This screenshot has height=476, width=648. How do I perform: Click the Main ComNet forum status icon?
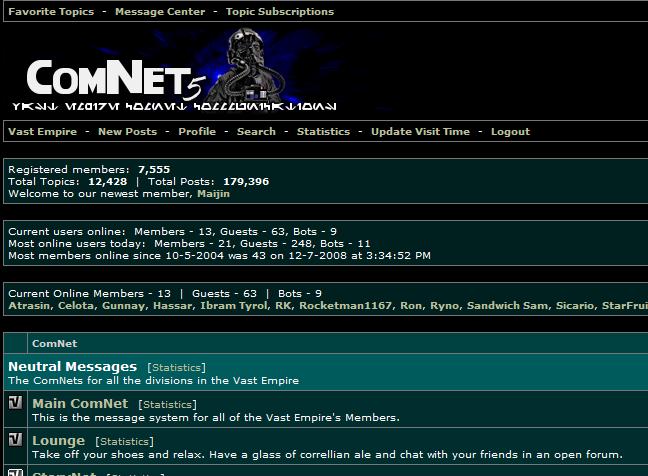pyautogui.click(x=15, y=402)
